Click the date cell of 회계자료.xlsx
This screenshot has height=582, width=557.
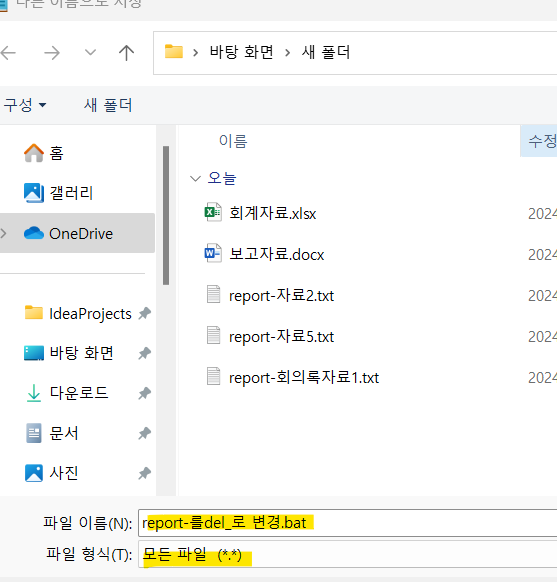point(542,214)
